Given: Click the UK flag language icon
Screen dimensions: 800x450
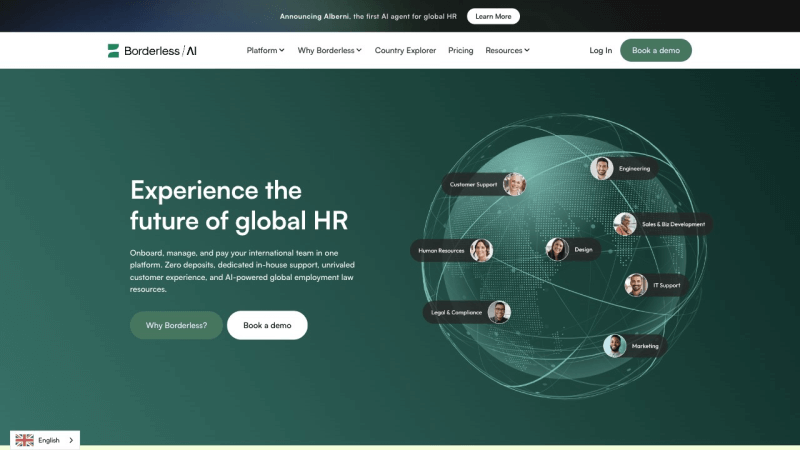Looking at the screenshot, I should [x=25, y=440].
